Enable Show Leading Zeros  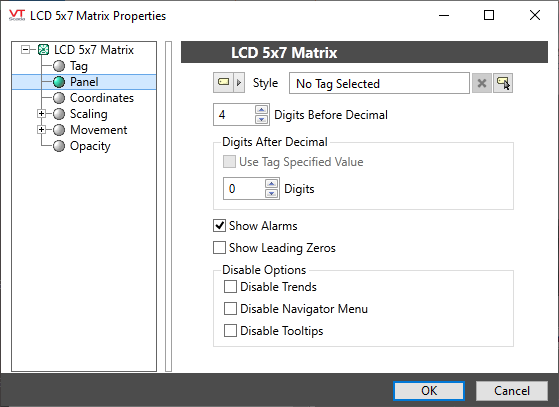pos(219,248)
